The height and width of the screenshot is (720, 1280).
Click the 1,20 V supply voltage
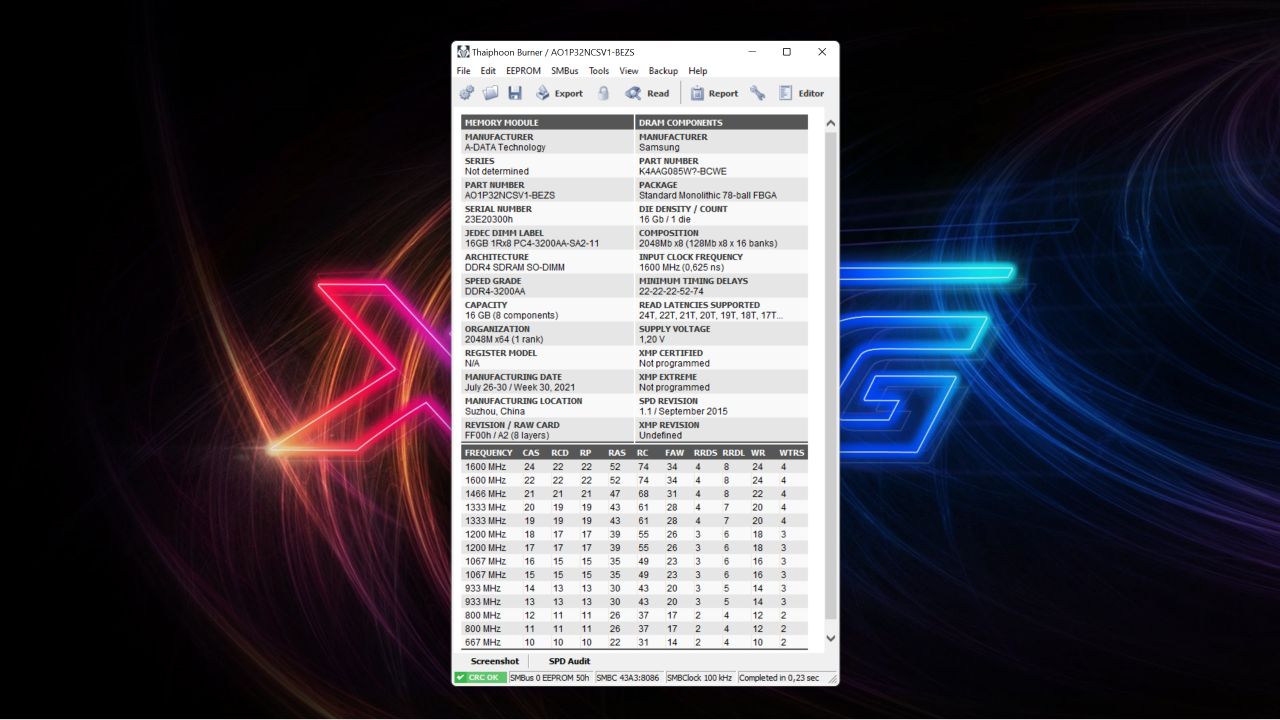[652, 339]
